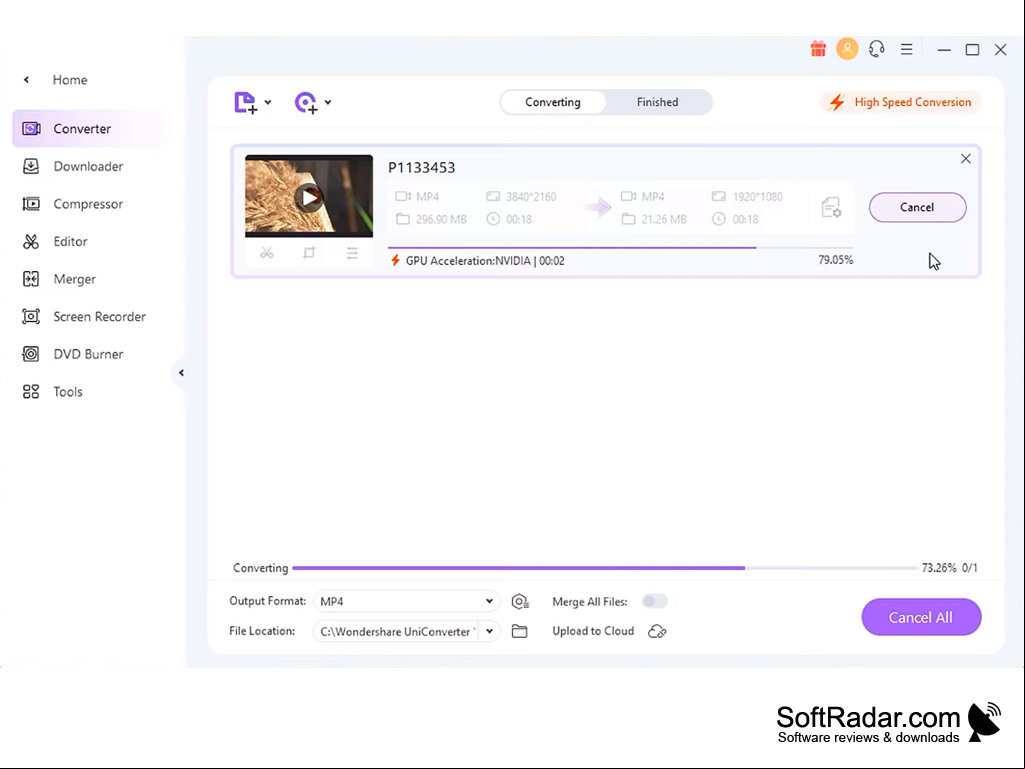Click the Upload to Cloud icon

pyautogui.click(x=657, y=631)
